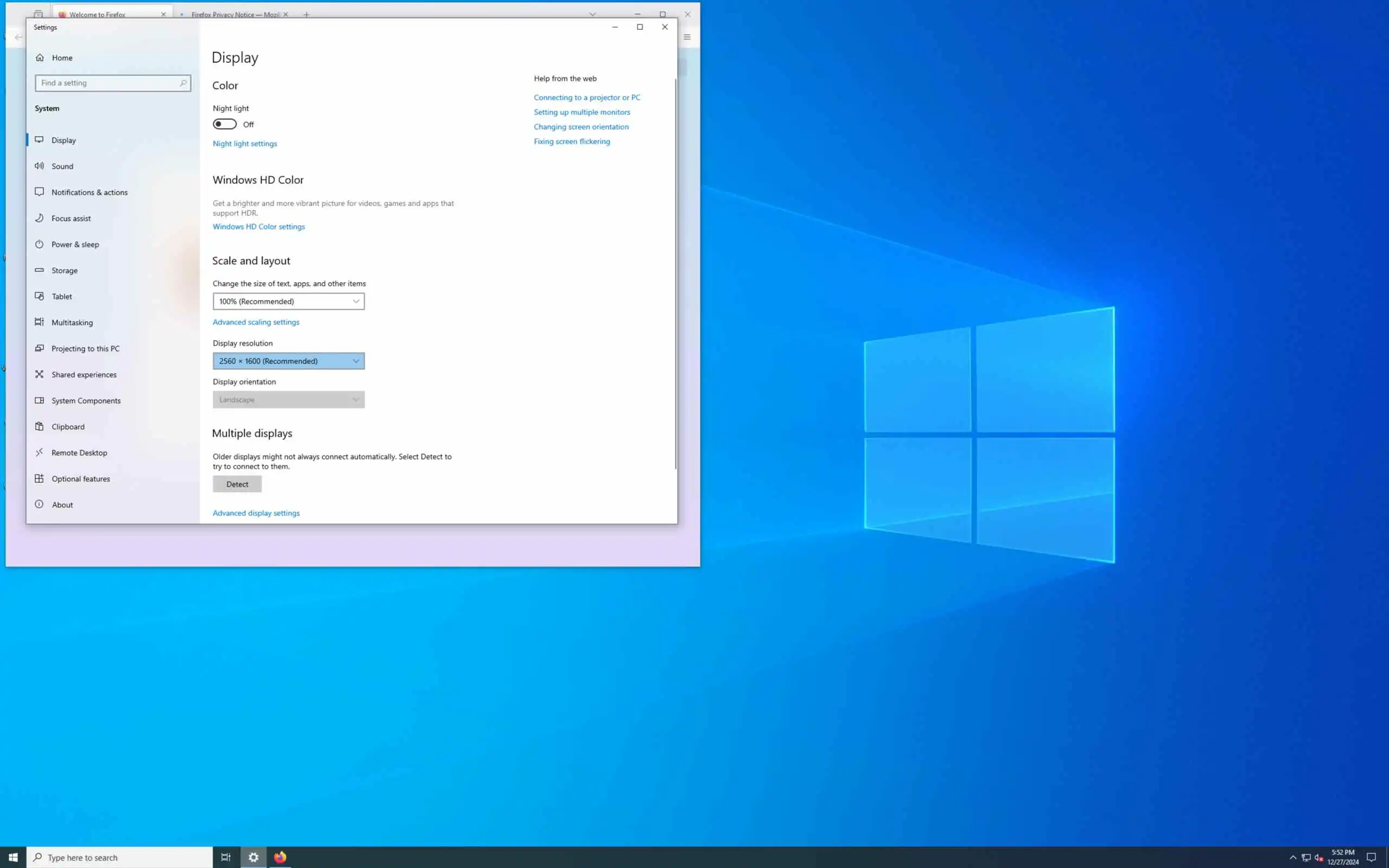Expand the text scaling dropdown
This screenshot has height=868, width=1389.
(288, 302)
